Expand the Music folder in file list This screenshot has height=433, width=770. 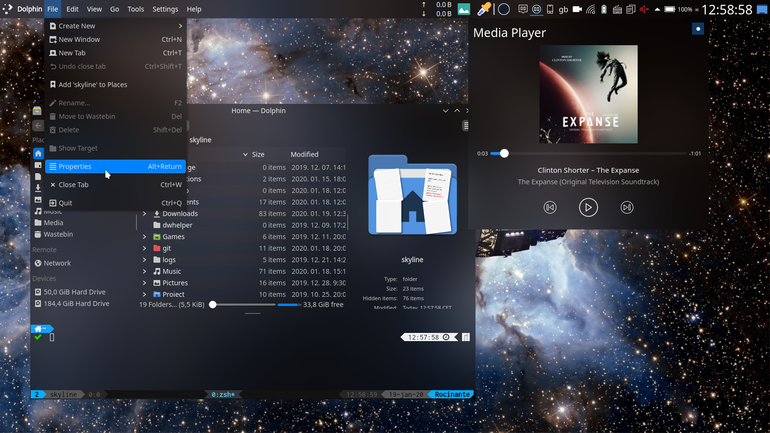tap(144, 271)
